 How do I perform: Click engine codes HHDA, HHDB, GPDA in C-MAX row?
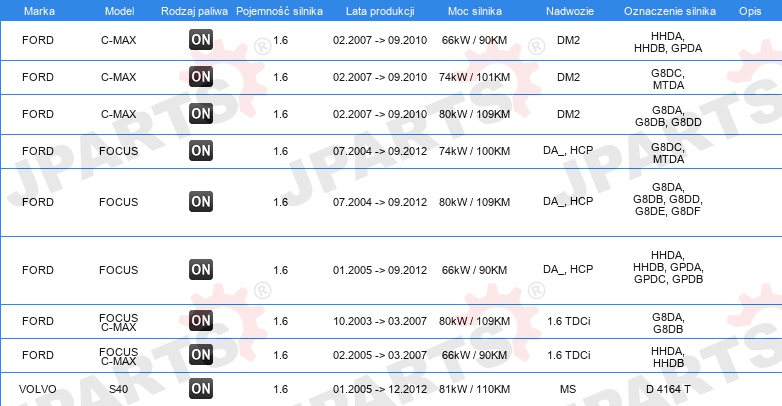point(668,42)
